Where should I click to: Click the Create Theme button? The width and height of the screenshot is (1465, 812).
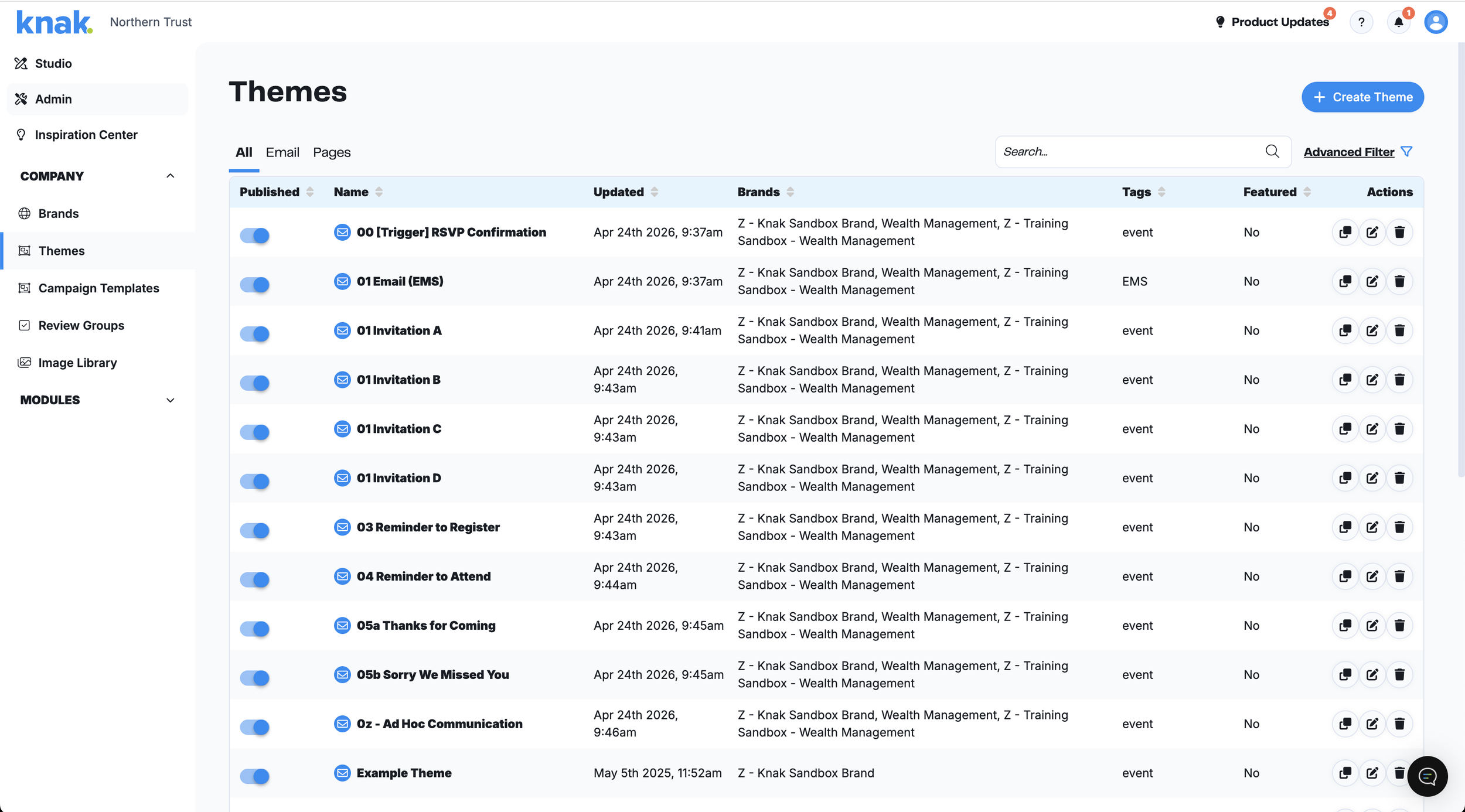coord(1362,97)
